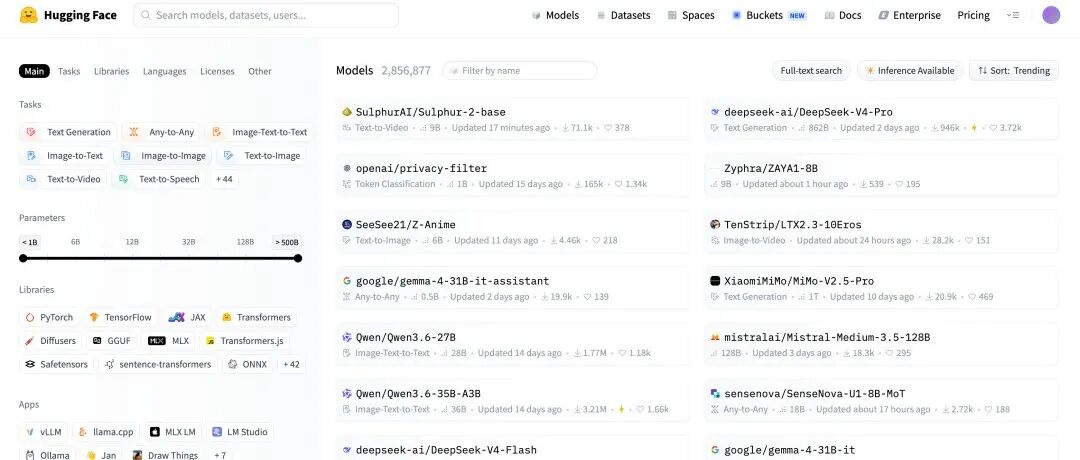Viewport: 1080px width, 460px height.
Task: Click the left handle of the Parameters slider
Action: [x=23, y=258]
